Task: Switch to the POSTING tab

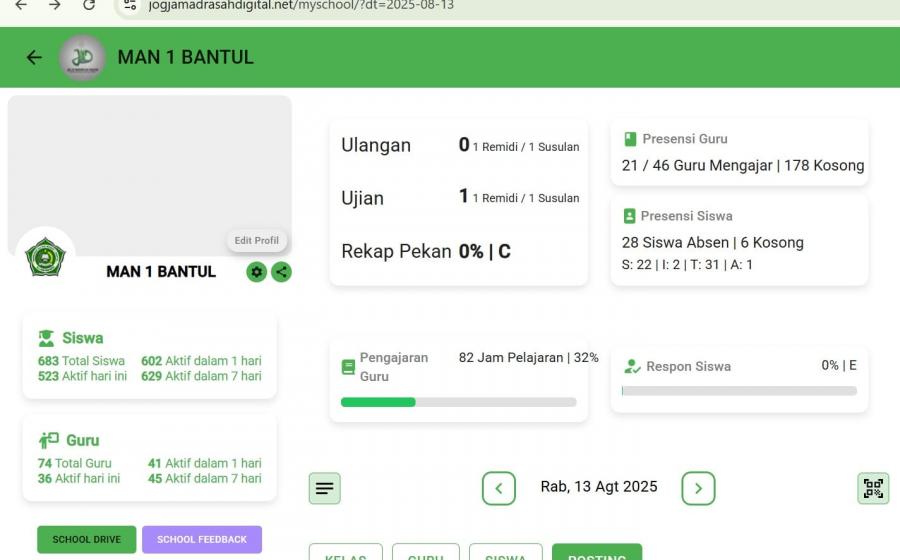Action: pos(597,553)
